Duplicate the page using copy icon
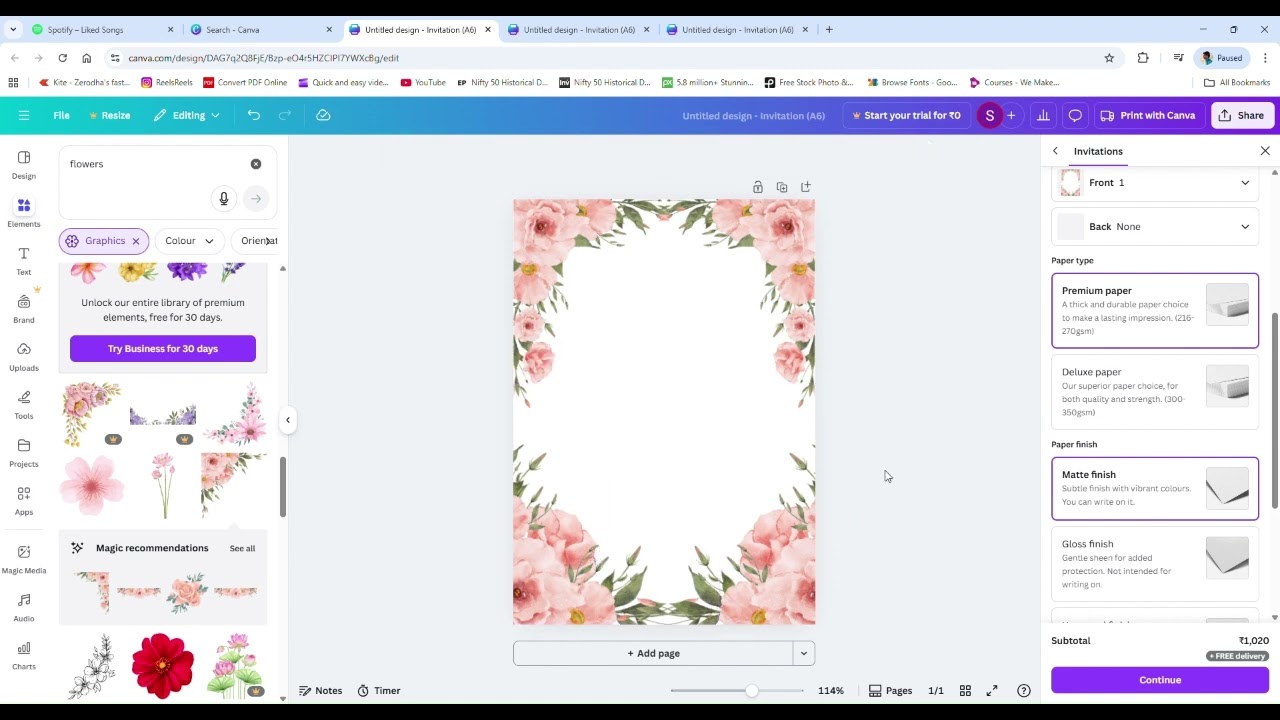The image size is (1280, 720). [782, 187]
